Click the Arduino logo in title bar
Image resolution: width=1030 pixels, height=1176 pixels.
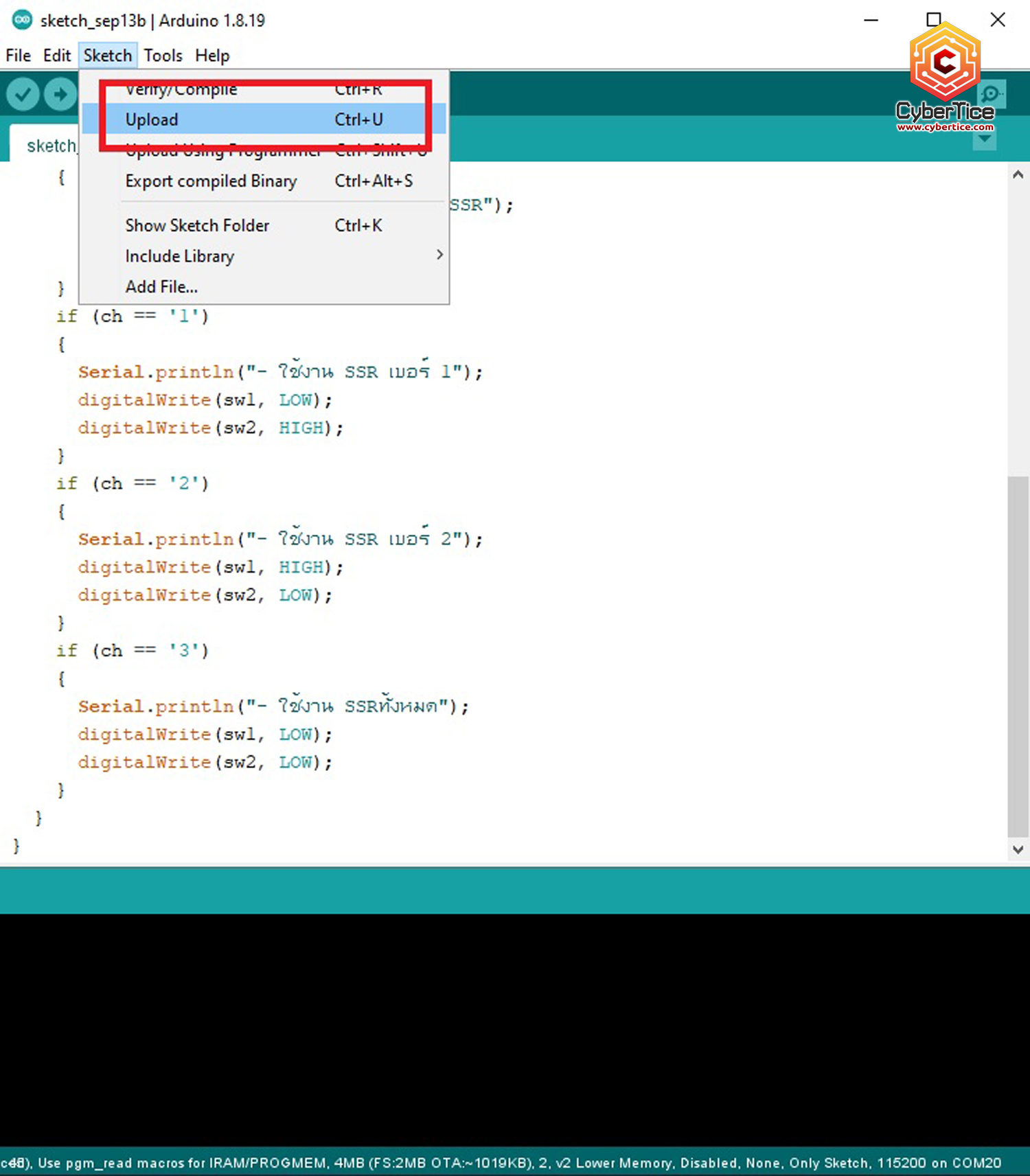[x=22, y=20]
